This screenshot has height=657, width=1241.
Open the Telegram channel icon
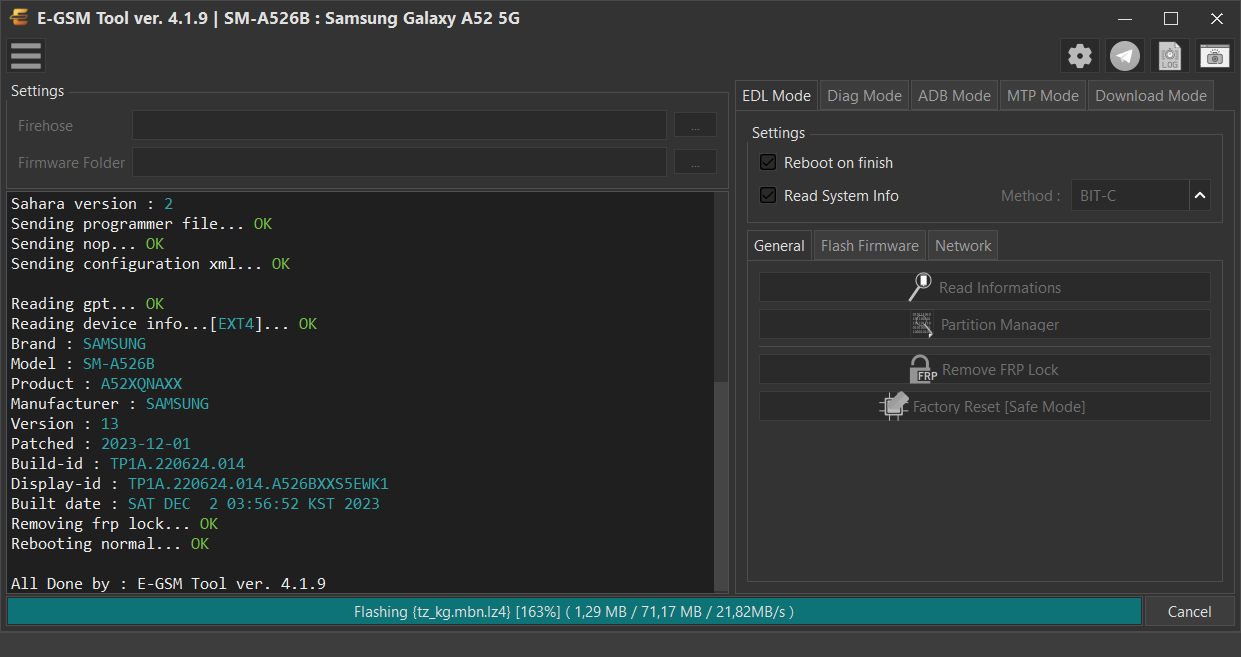1125,56
